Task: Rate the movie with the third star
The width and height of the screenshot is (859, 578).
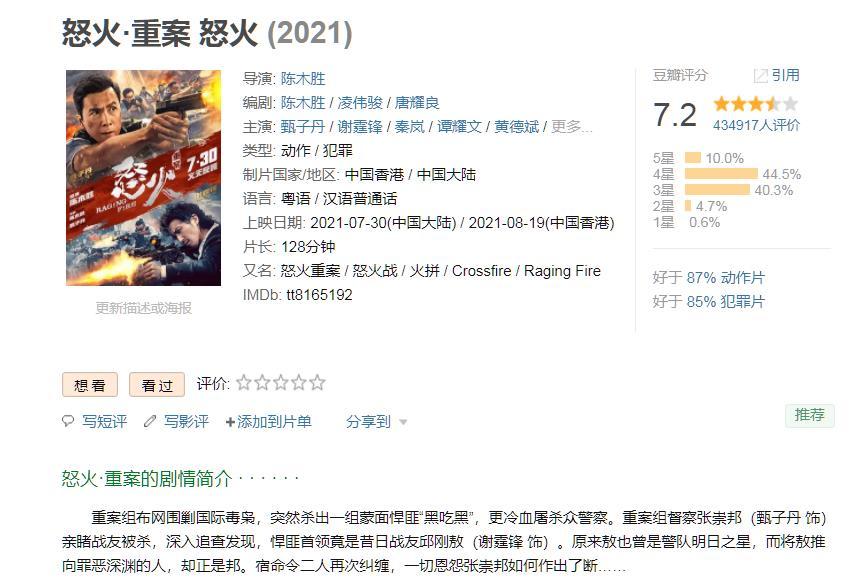Action: coord(280,382)
